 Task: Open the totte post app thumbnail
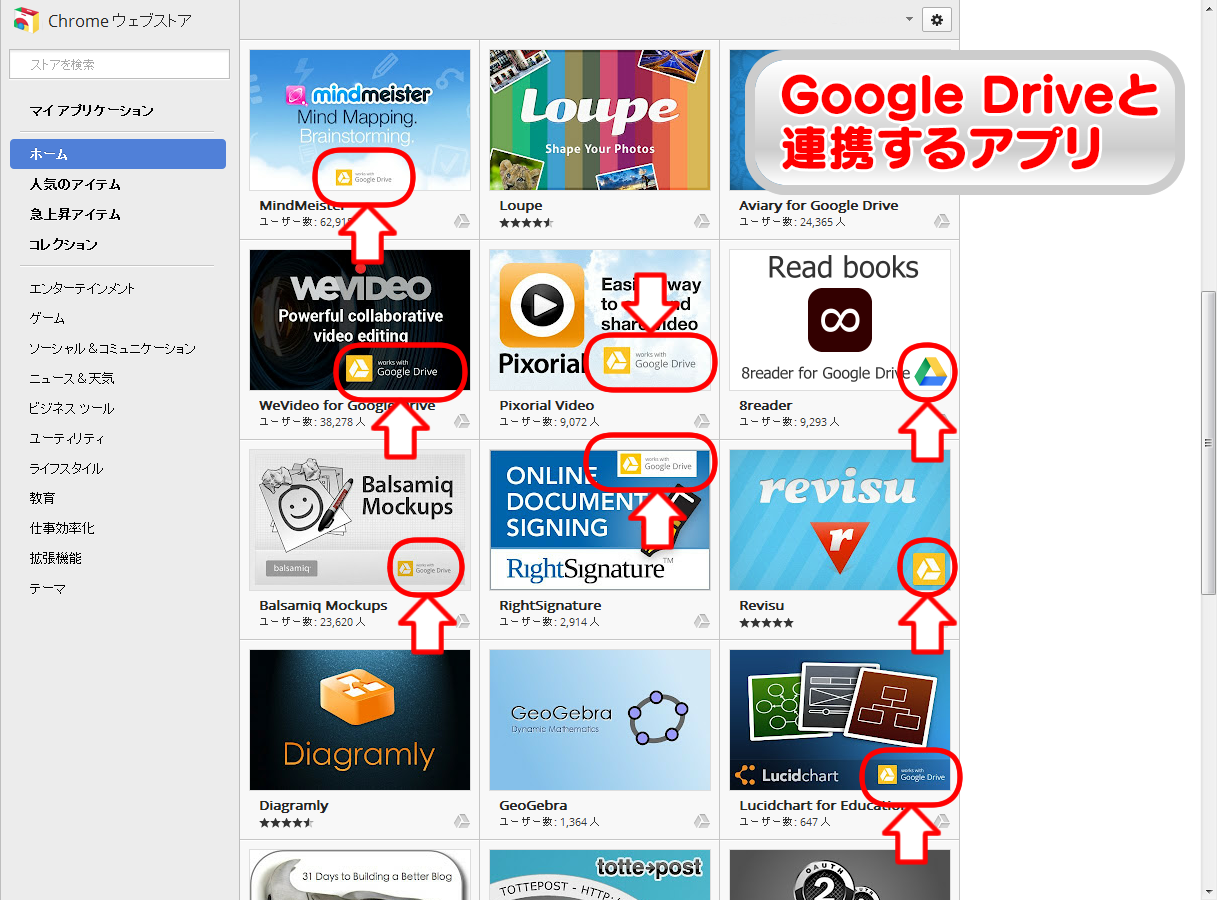600,875
